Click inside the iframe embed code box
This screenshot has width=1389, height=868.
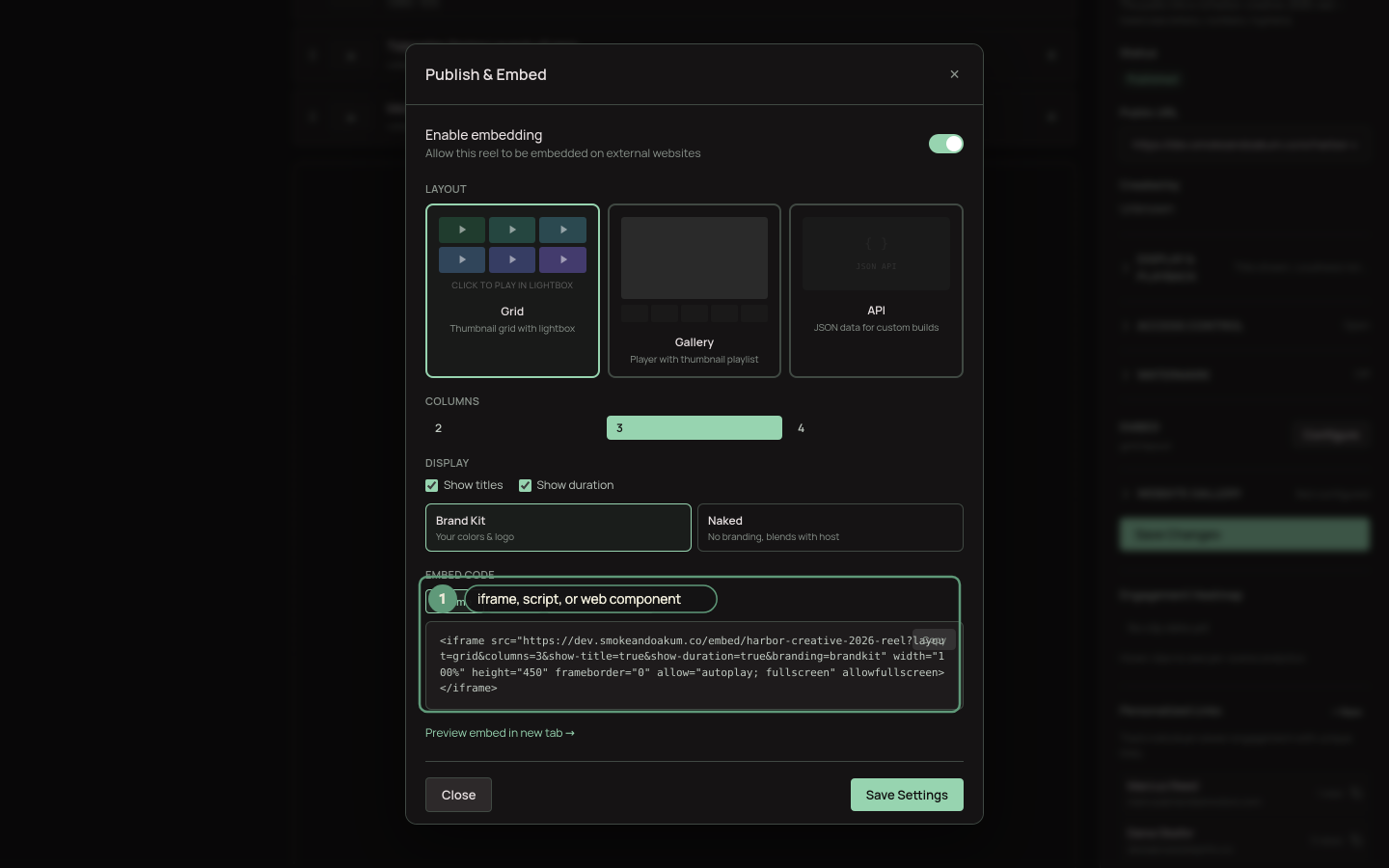(x=694, y=665)
